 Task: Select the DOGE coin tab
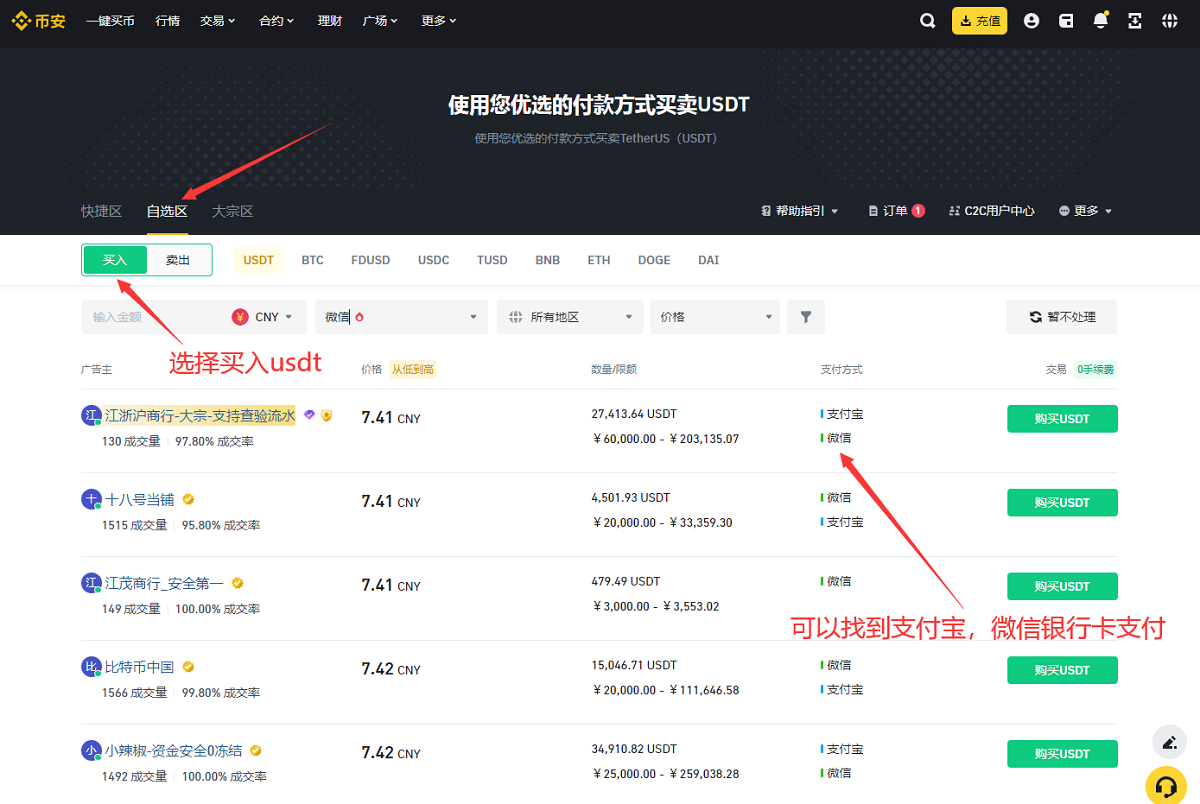(654, 260)
